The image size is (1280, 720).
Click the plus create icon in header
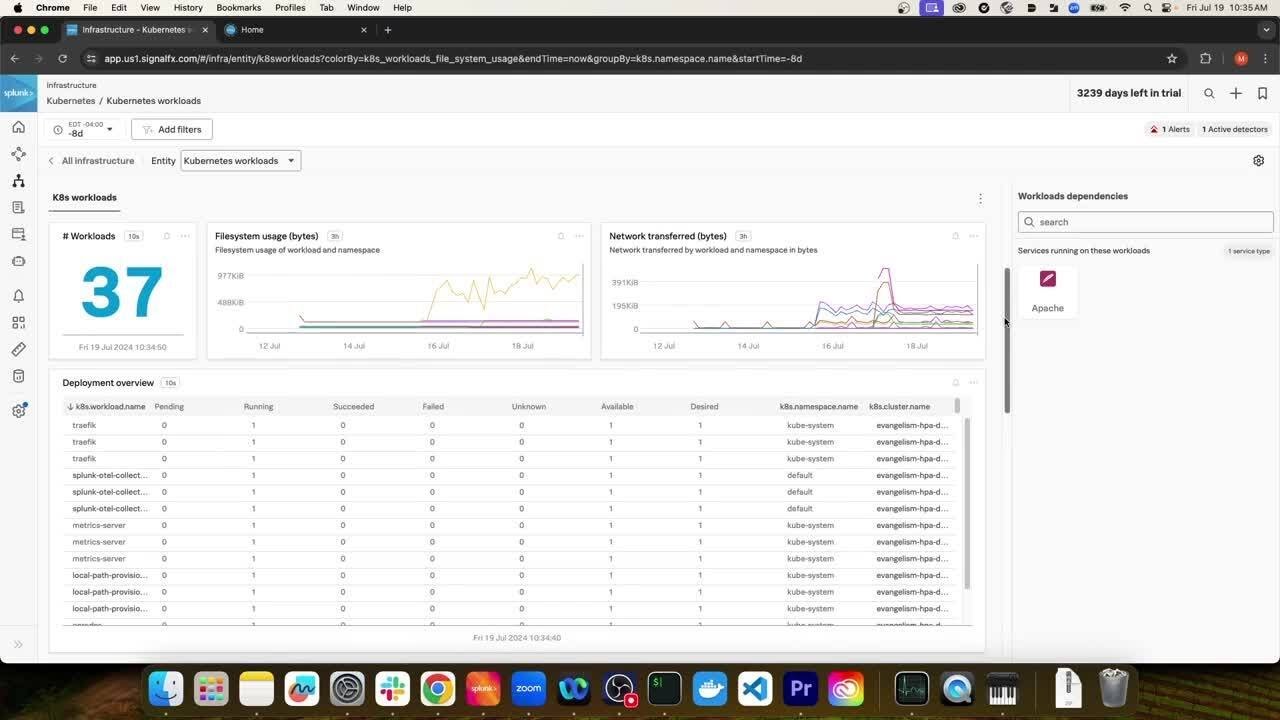click(x=1236, y=93)
